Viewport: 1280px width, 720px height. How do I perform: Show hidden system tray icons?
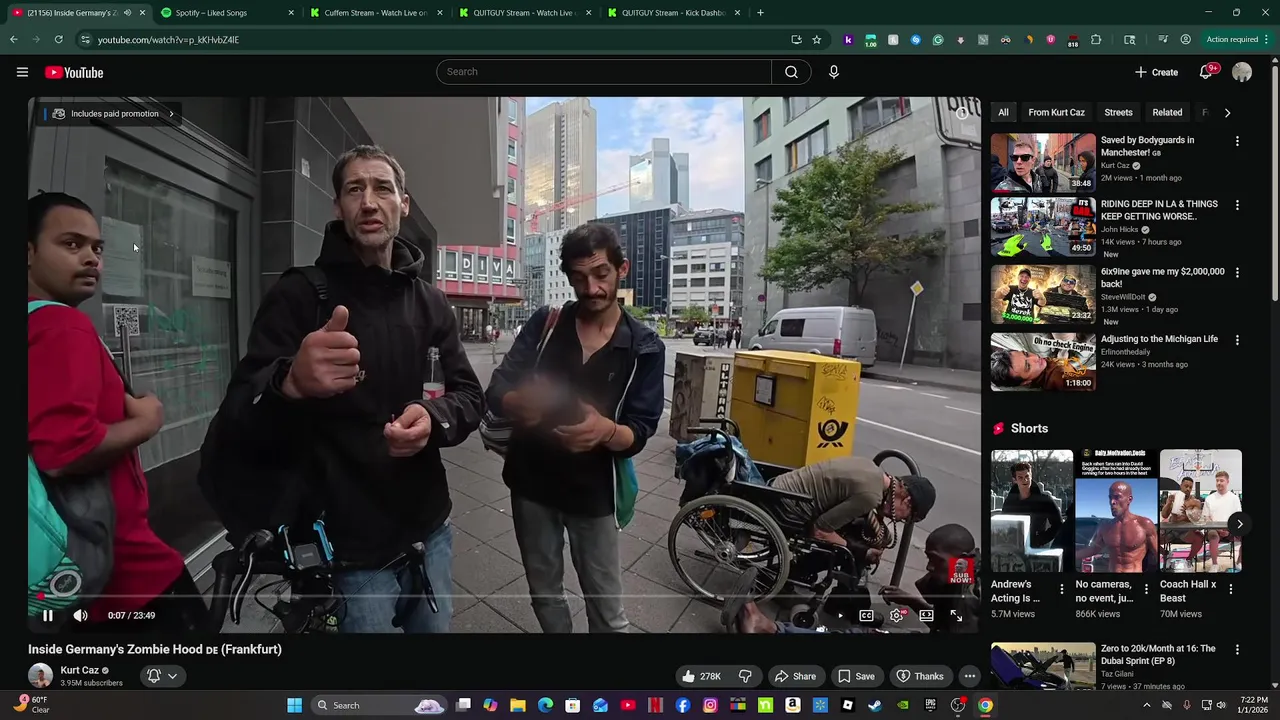tap(1146, 705)
